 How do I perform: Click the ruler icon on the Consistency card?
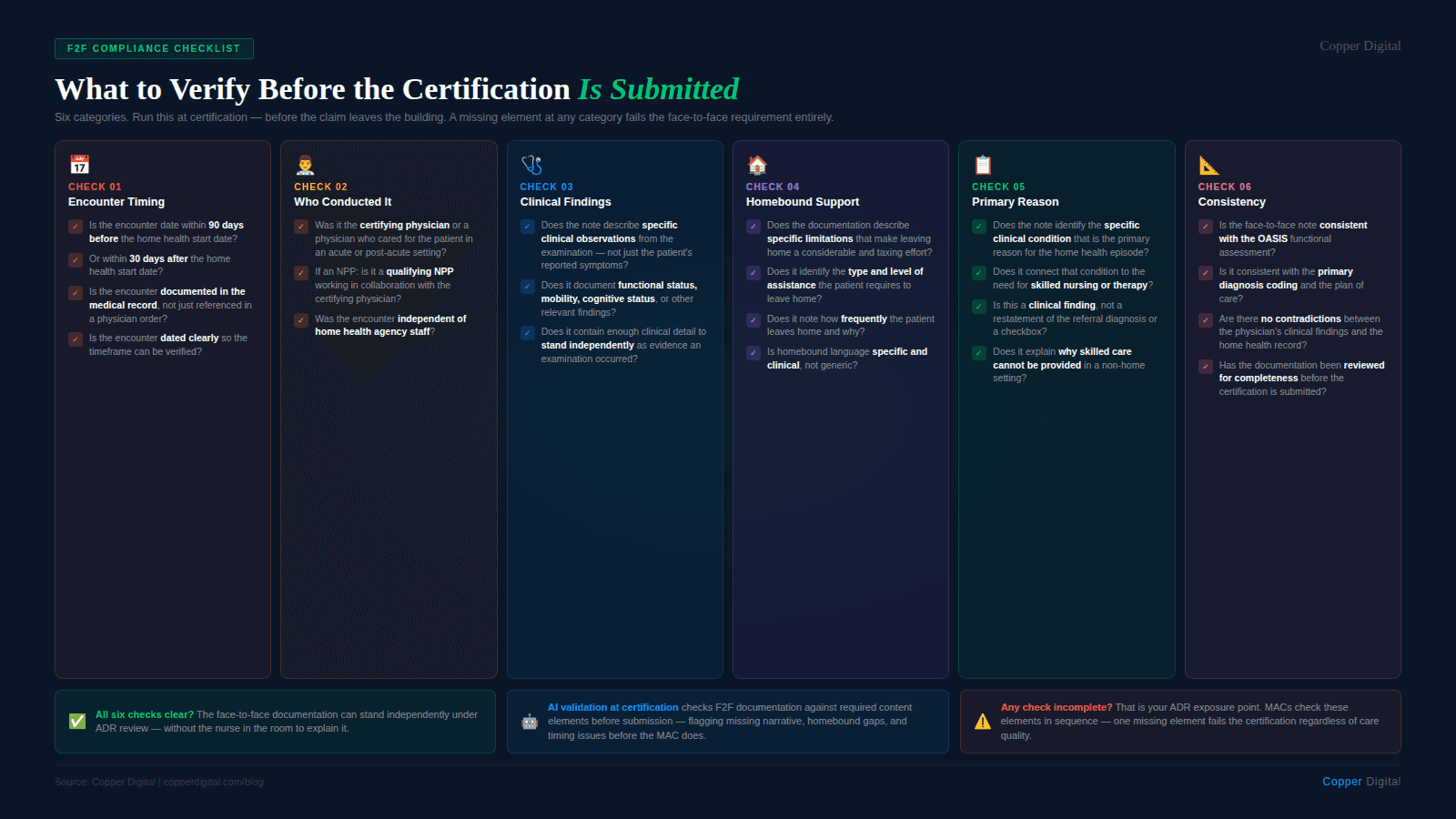coord(1208,164)
